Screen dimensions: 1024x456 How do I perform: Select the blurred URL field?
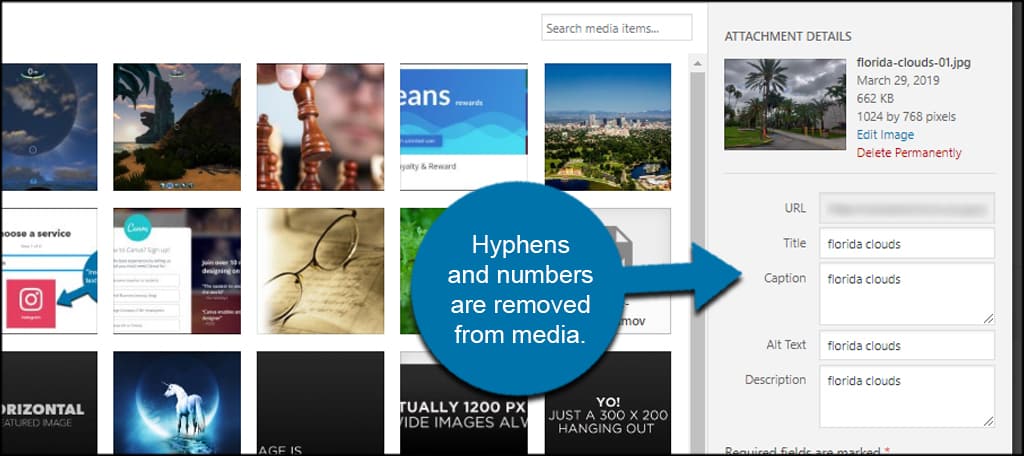906,208
